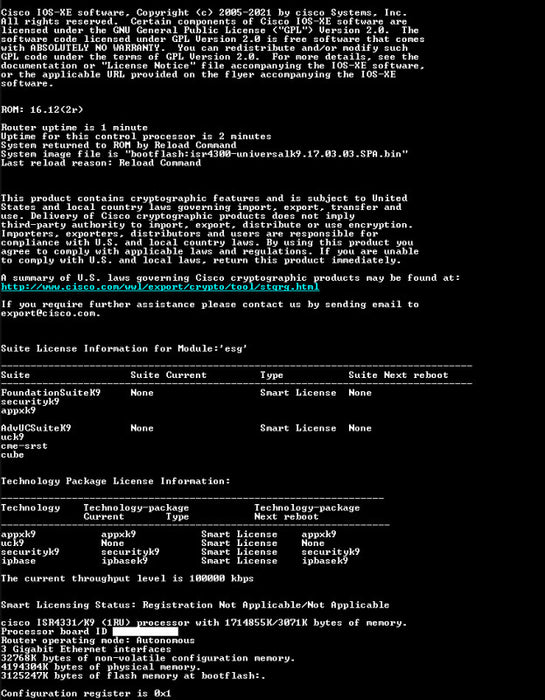Click the AdvUCSuiteK9 suite entry

tap(36, 428)
